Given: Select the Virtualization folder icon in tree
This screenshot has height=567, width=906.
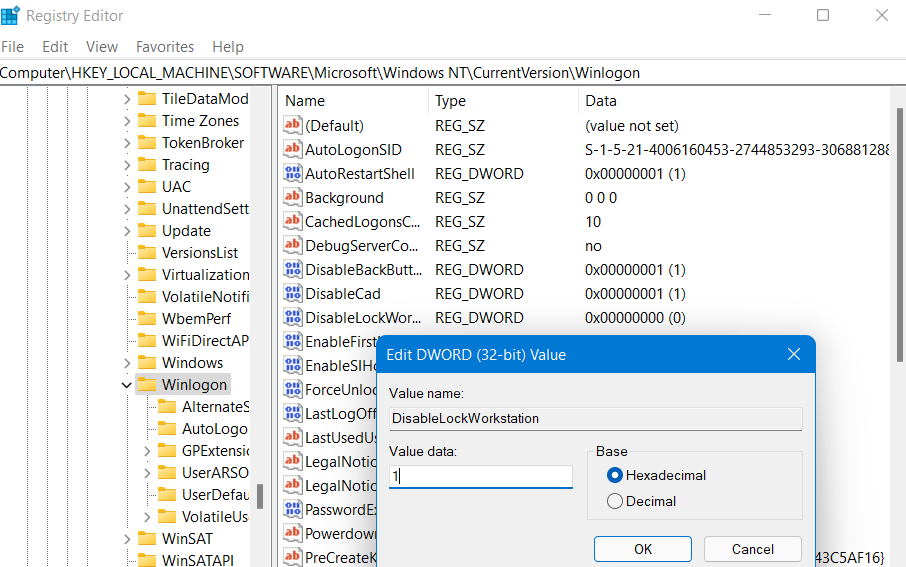Looking at the screenshot, I should coord(147,275).
